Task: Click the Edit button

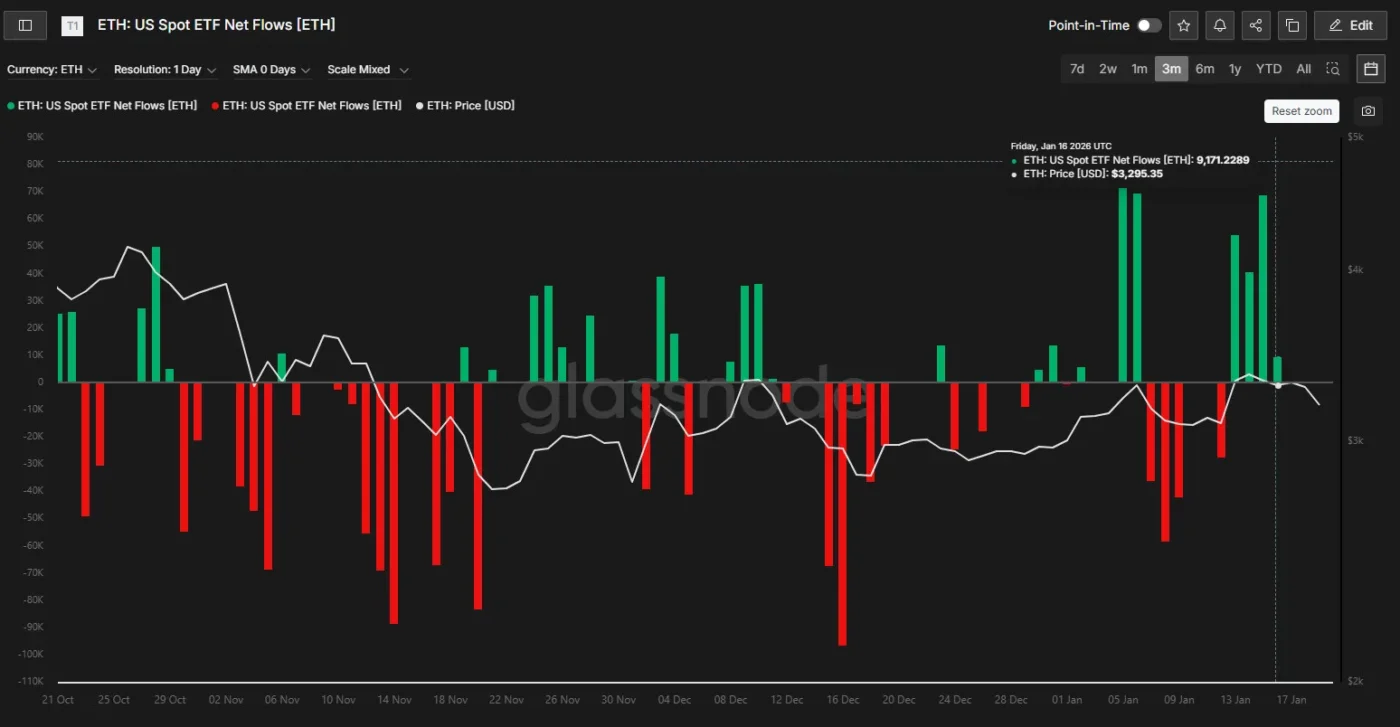Action: (1350, 25)
